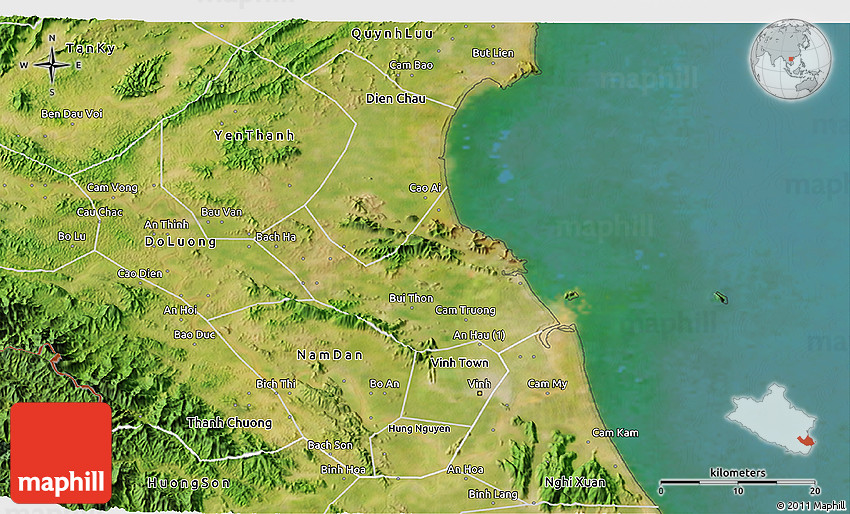The height and width of the screenshot is (514, 850).
Task: Select the Quynh Luu label
Action: (x=392, y=34)
